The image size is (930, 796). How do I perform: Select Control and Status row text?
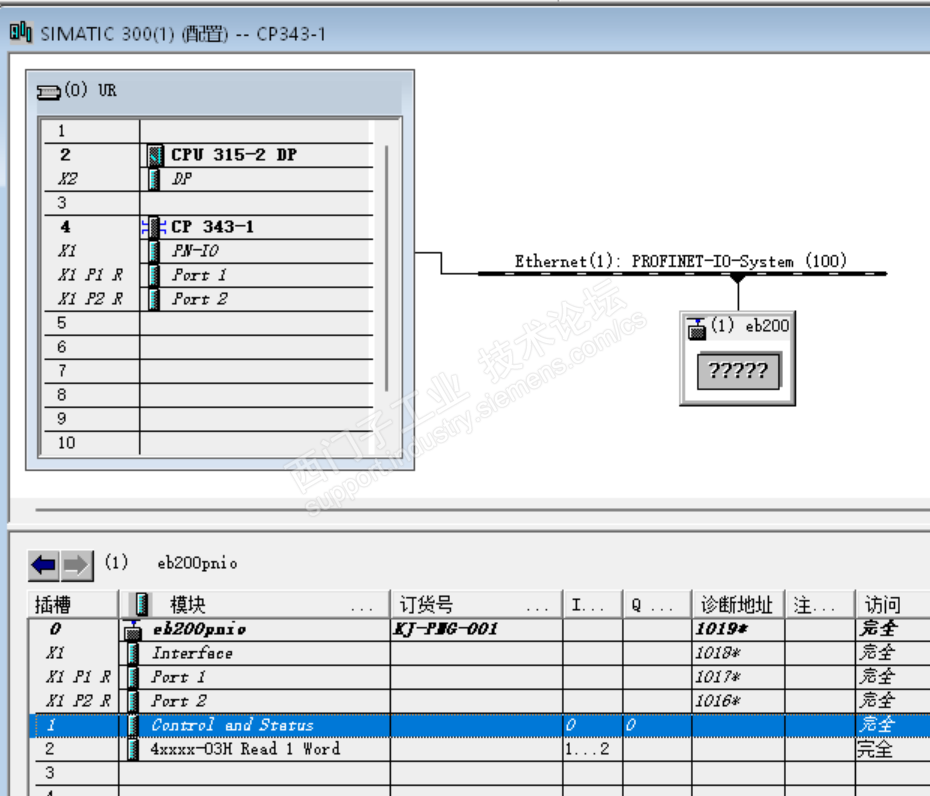232,725
